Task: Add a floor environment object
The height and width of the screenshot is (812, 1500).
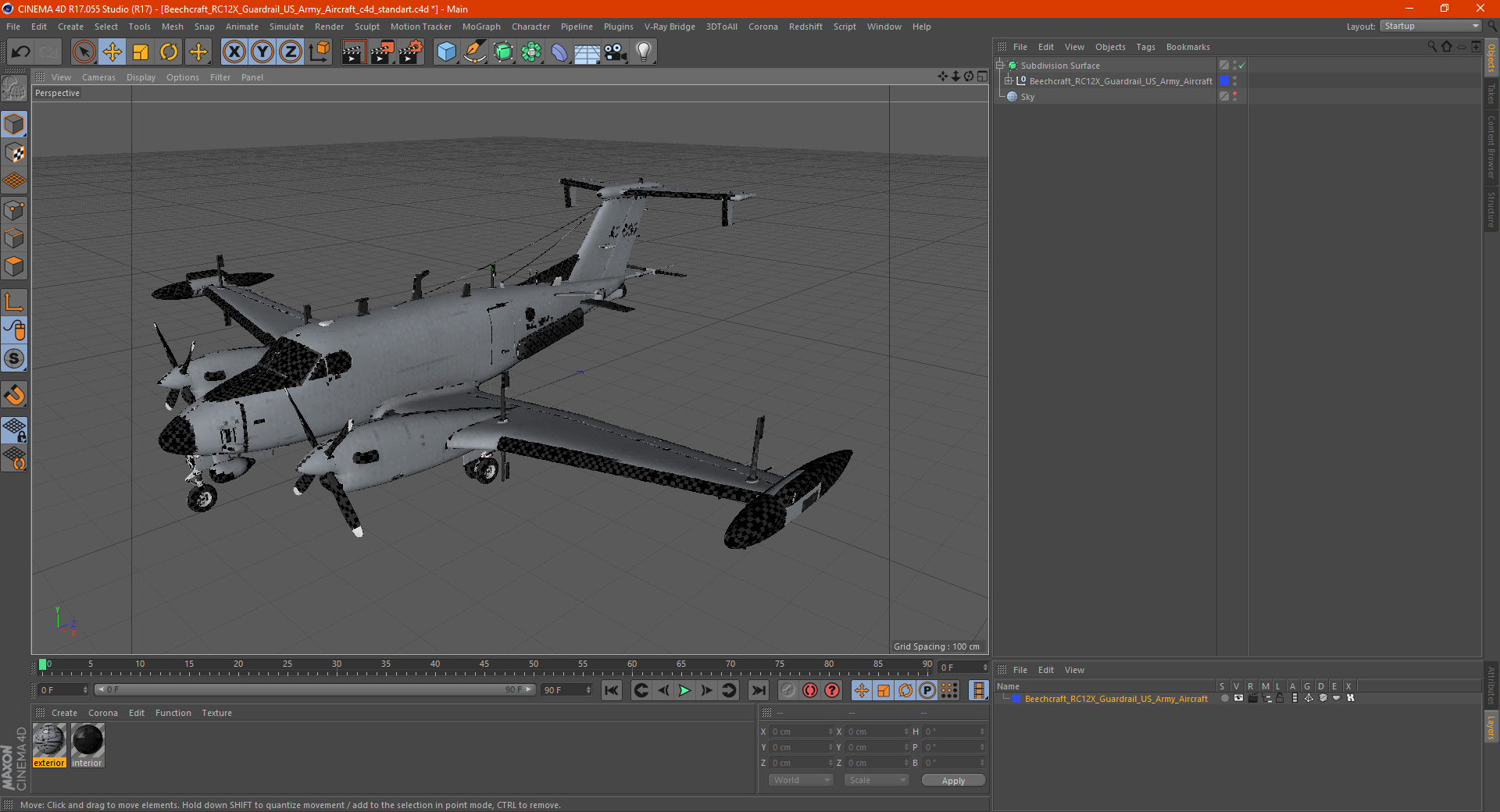Action: point(587,52)
